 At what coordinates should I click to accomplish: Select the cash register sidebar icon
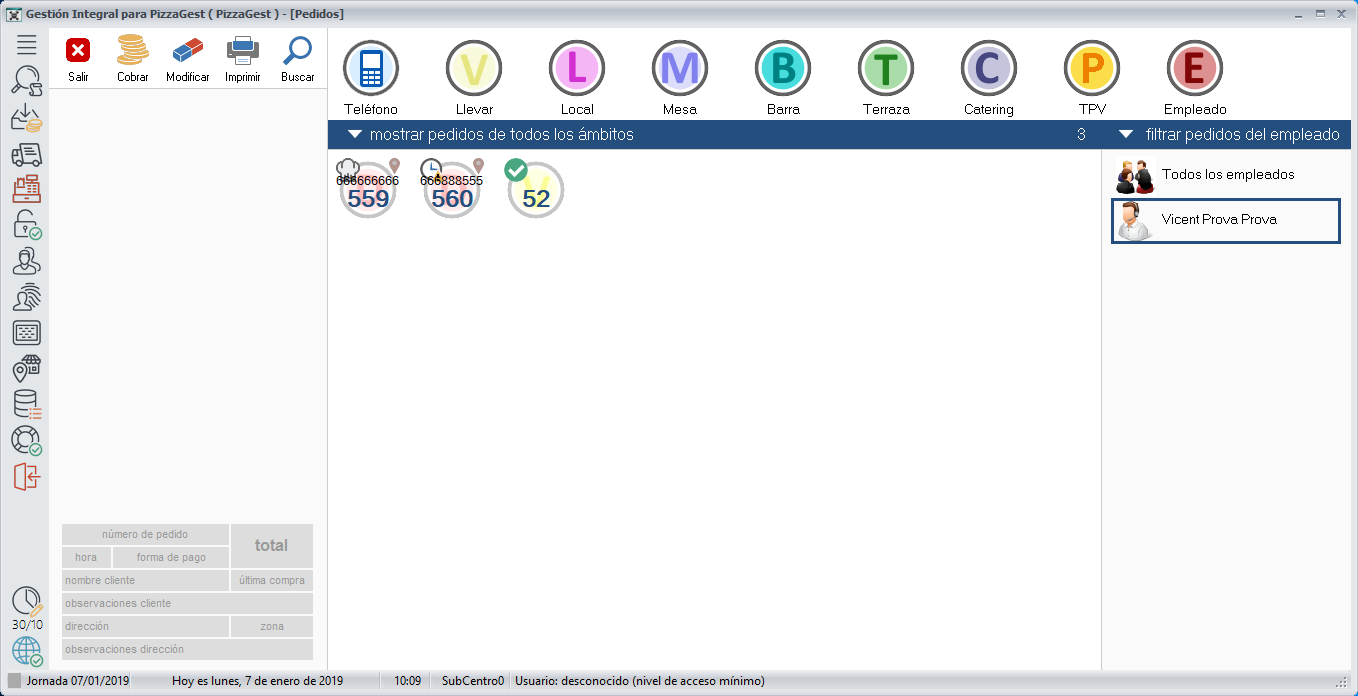[x=27, y=189]
